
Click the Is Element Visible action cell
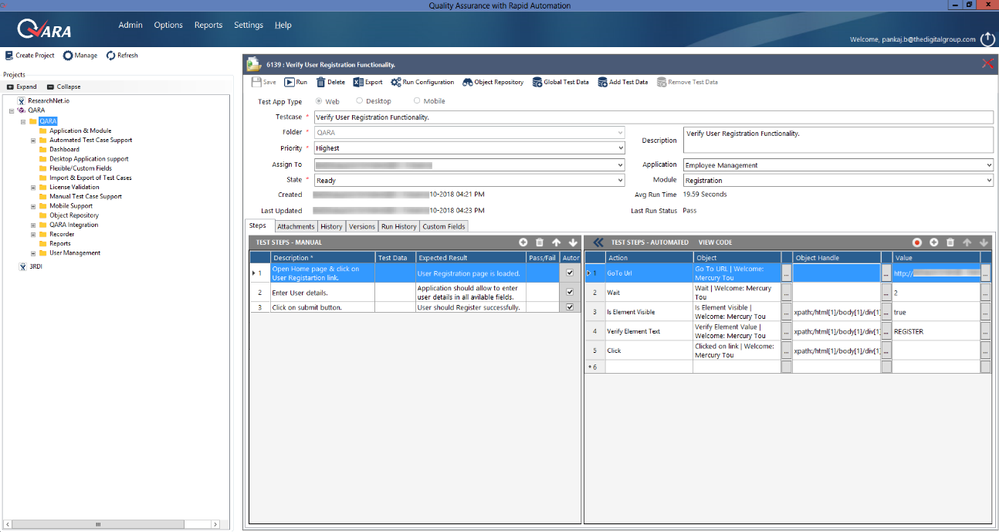649,312
